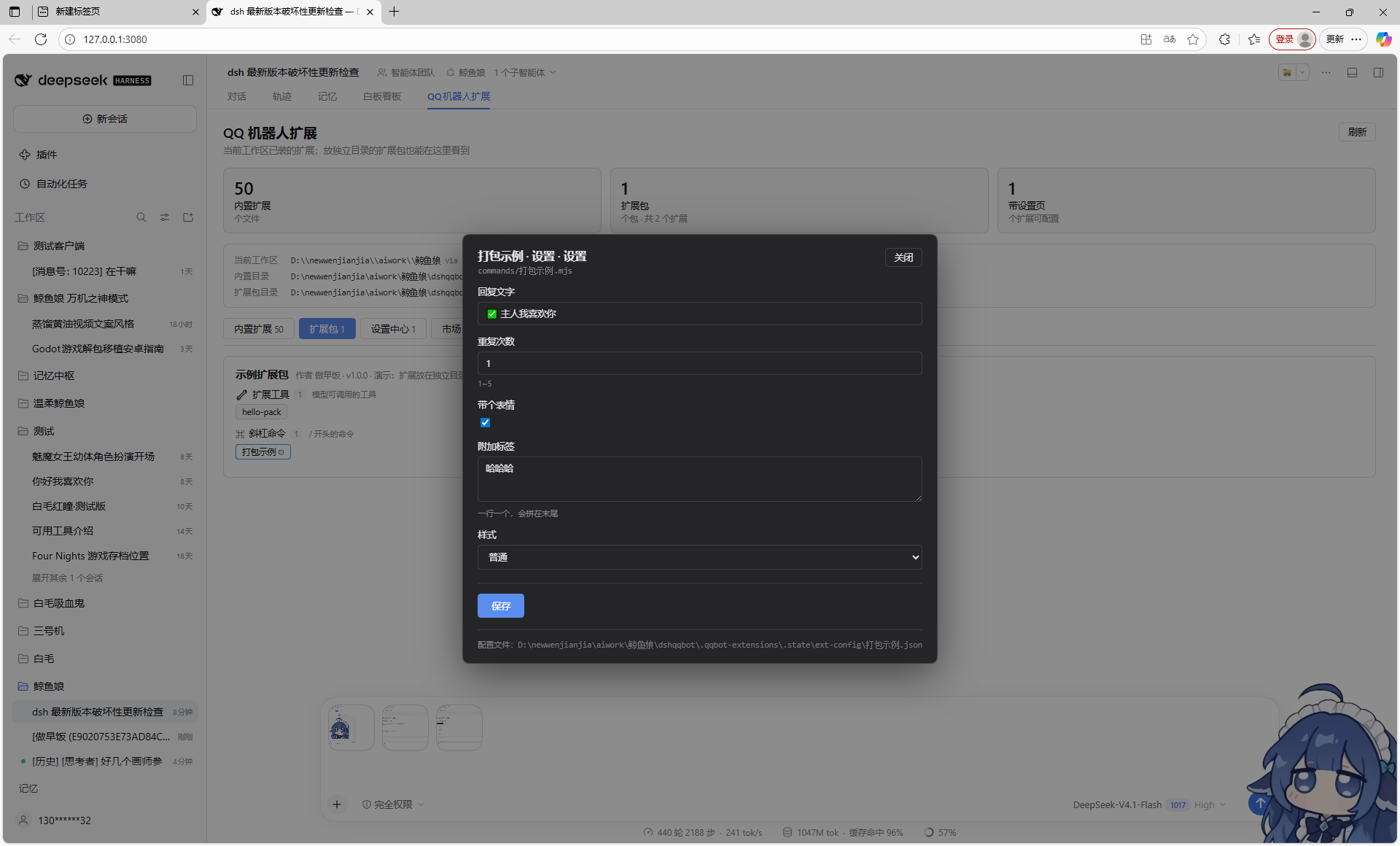Open the 样式 dropdown showing 普通
Screen dimensions: 1400x846
(699, 557)
